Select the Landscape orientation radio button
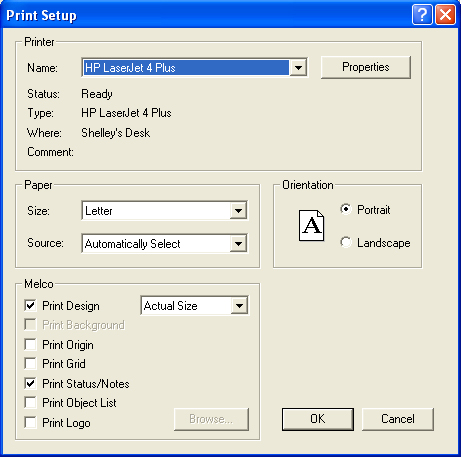Viewport: 461px width, 458px height. pos(346,242)
